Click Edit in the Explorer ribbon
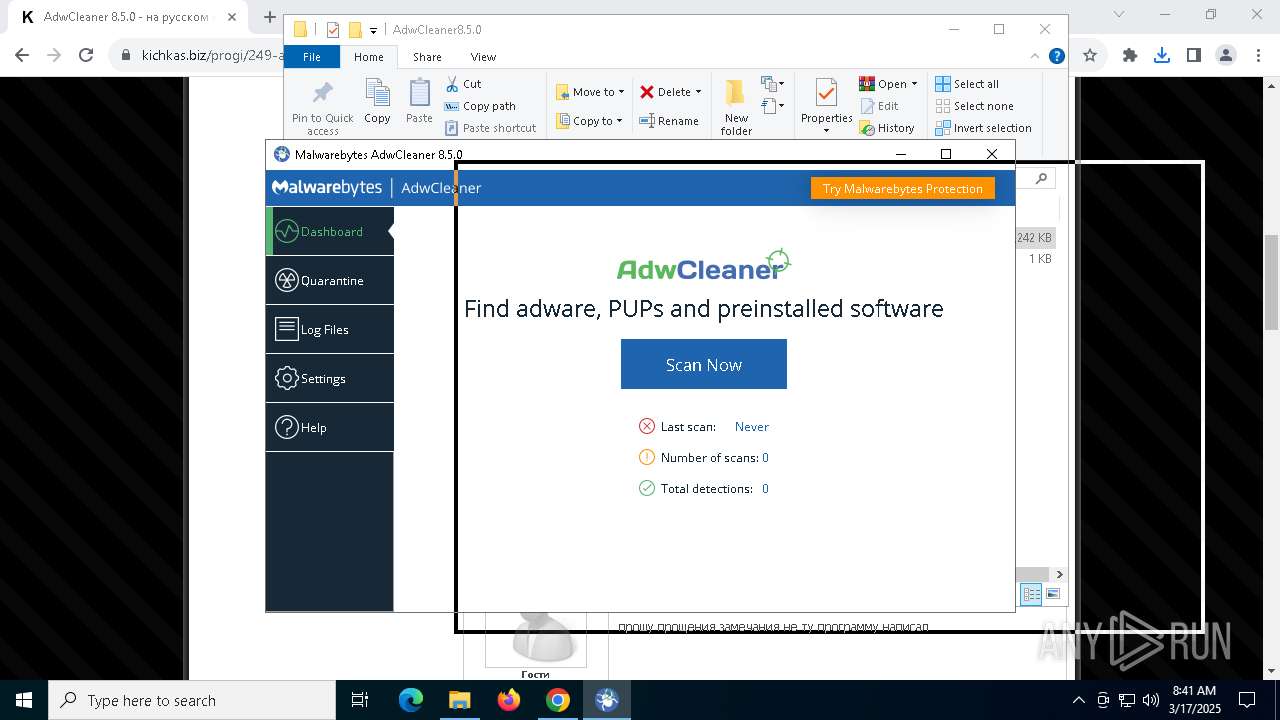The image size is (1280, 720). [x=879, y=106]
